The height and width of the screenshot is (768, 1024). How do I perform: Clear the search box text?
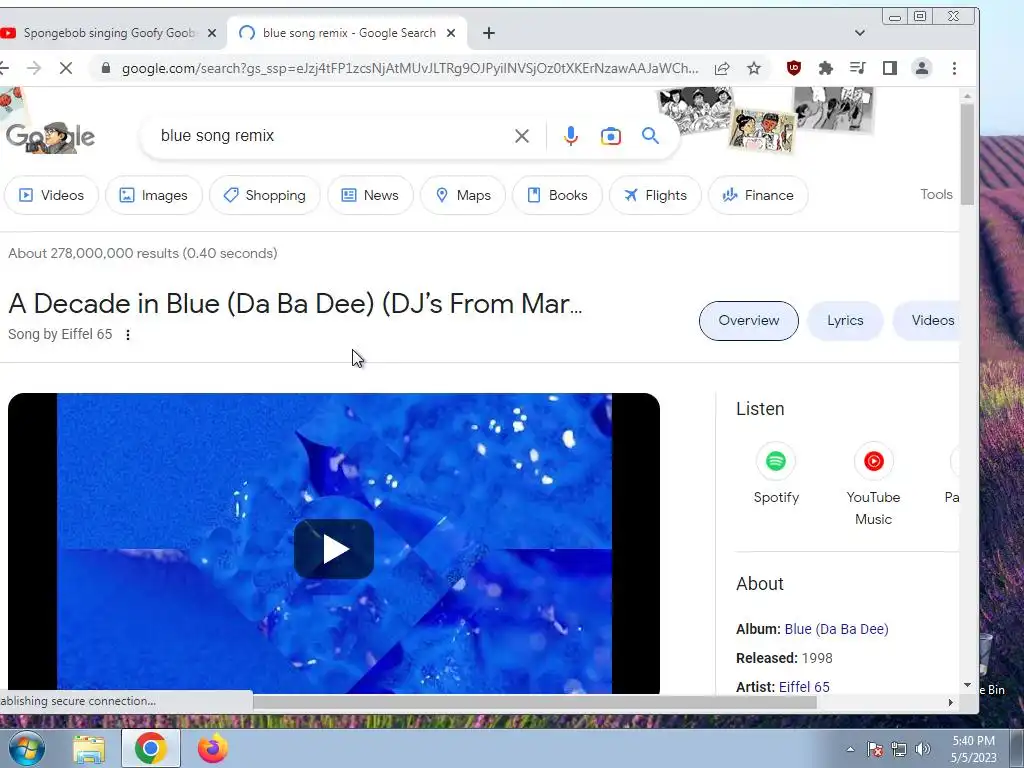pyautogui.click(x=521, y=136)
